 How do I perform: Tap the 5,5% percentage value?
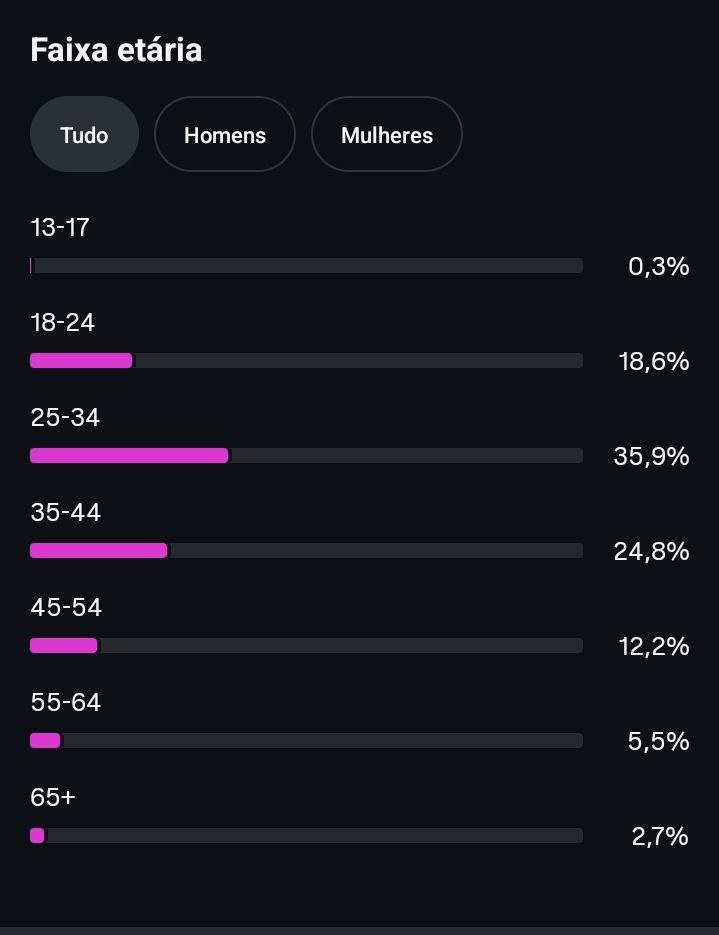[658, 741]
